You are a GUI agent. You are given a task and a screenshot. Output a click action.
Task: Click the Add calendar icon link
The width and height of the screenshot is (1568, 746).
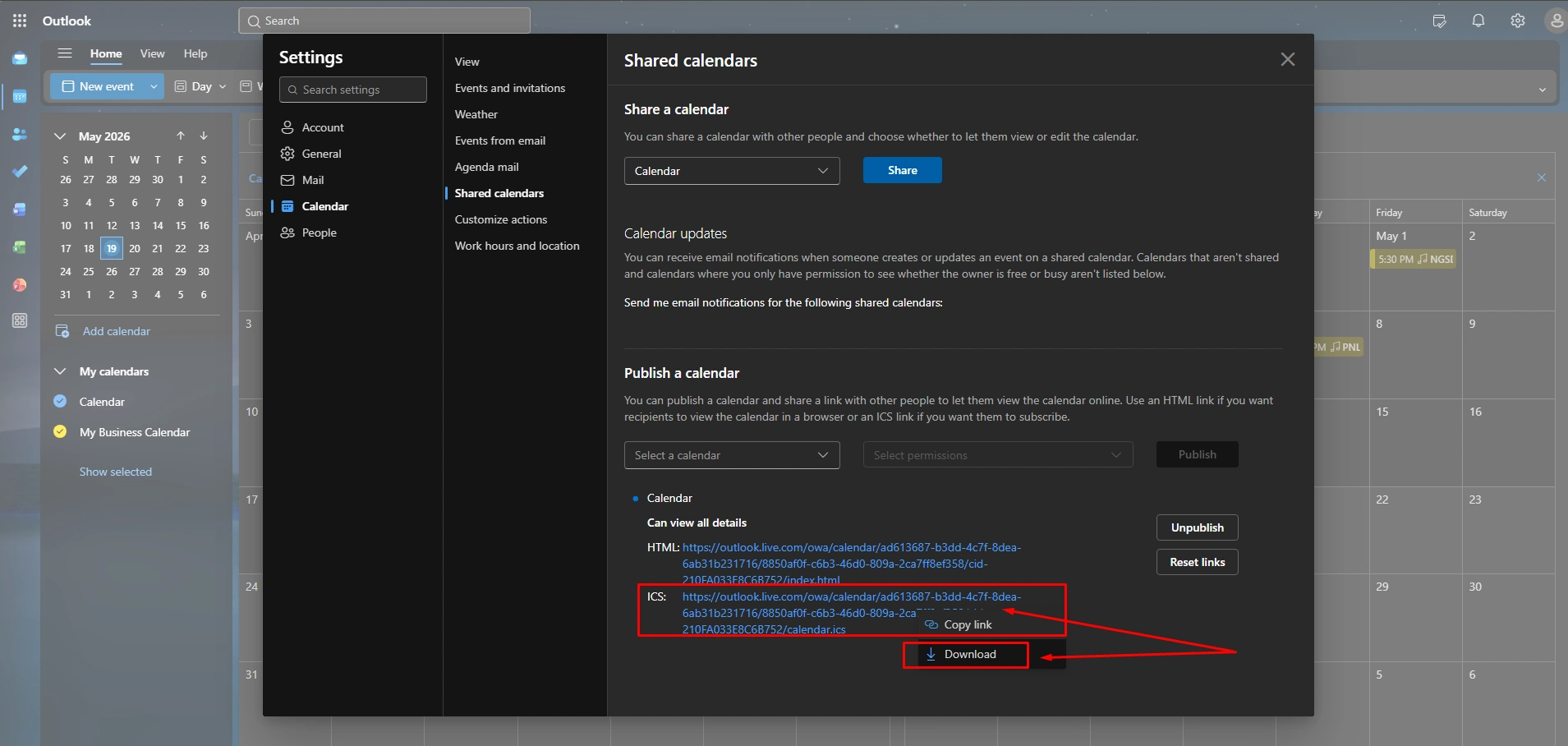tap(103, 331)
